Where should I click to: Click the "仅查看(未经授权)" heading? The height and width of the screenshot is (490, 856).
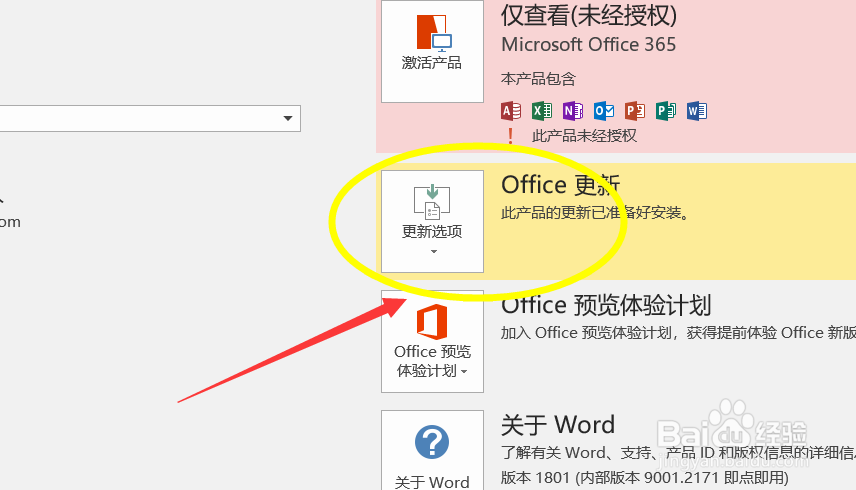pyautogui.click(x=589, y=15)
